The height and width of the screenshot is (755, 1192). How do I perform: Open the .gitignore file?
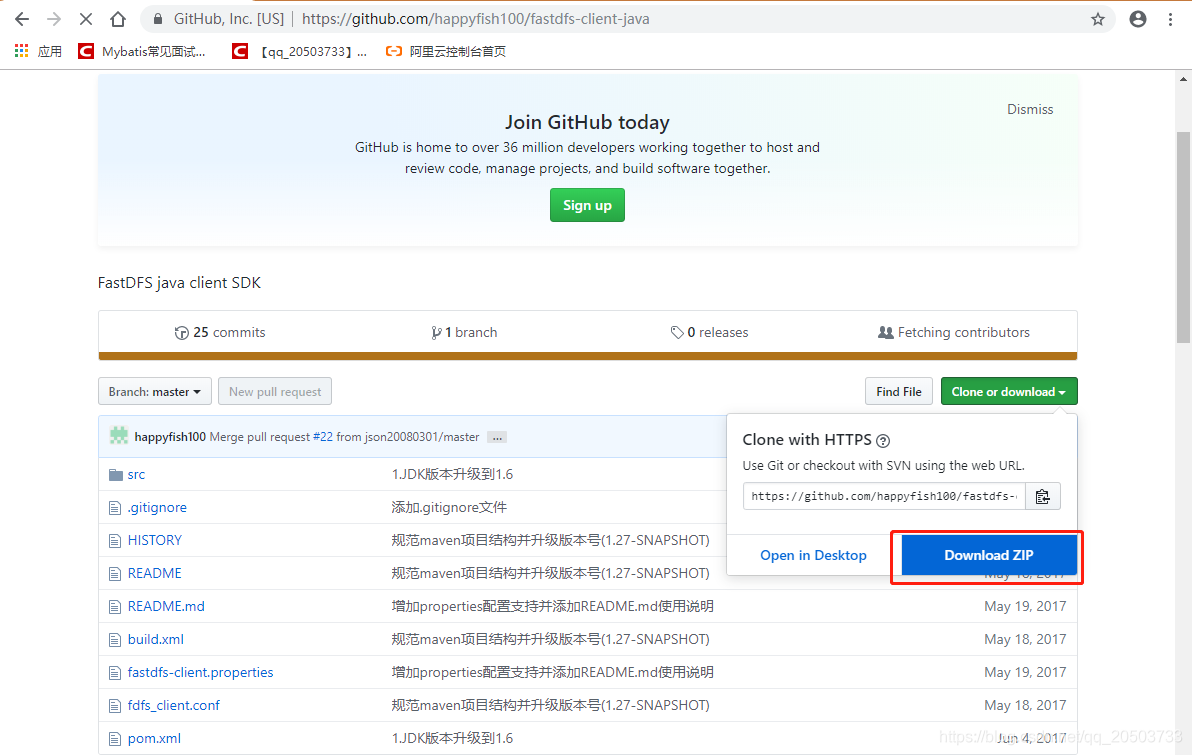[x=157, y=507]
